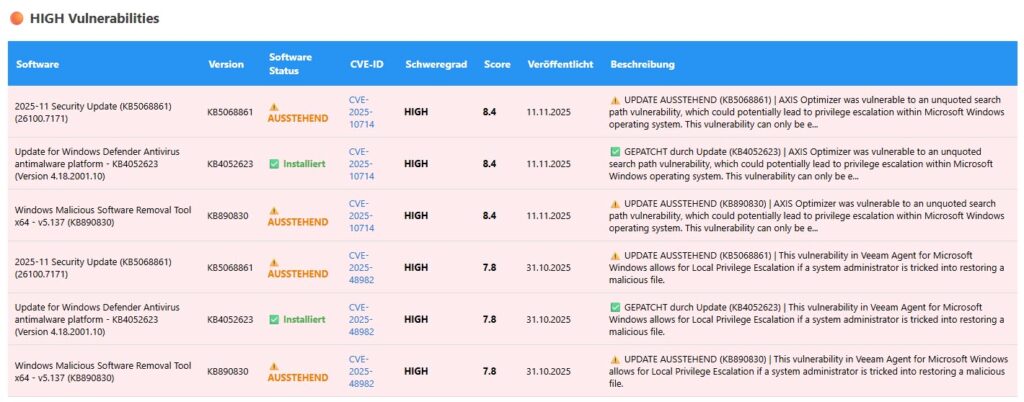Click description warning icon before AXIS text for KB890830
The image size is (1024, 402).
coord(615,204)
